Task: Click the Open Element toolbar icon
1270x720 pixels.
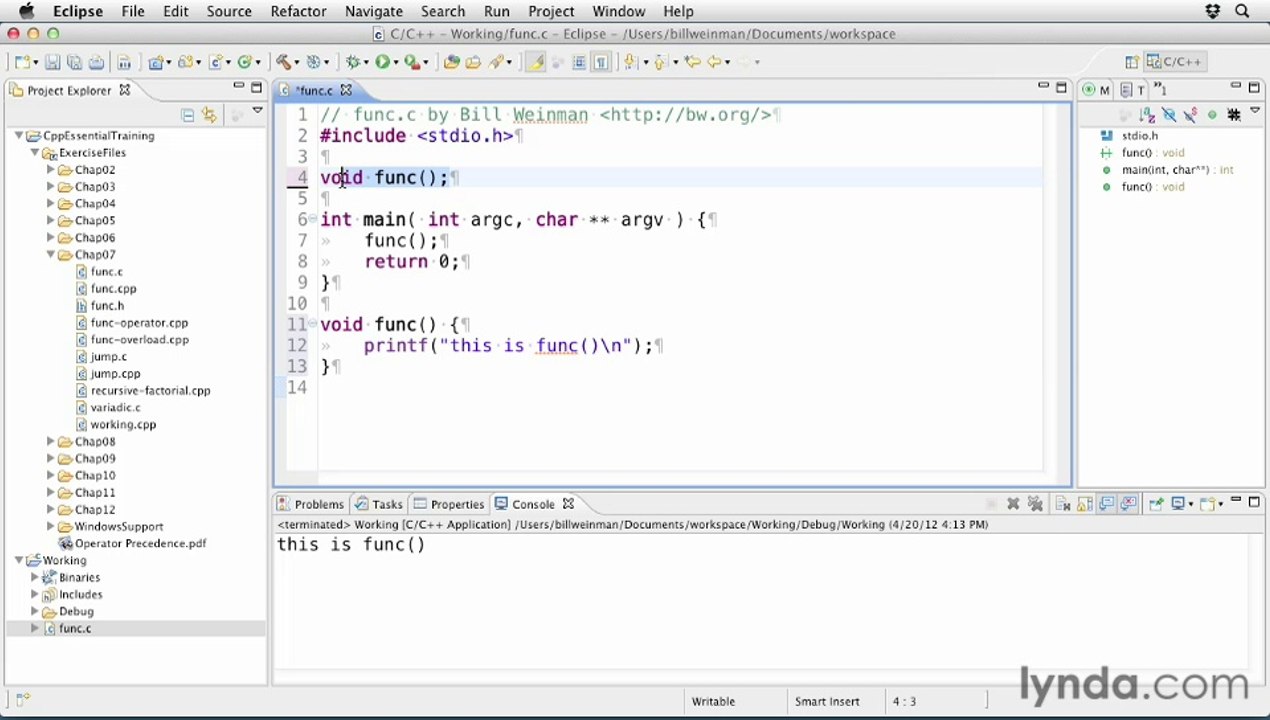Action: pos(451,62)
